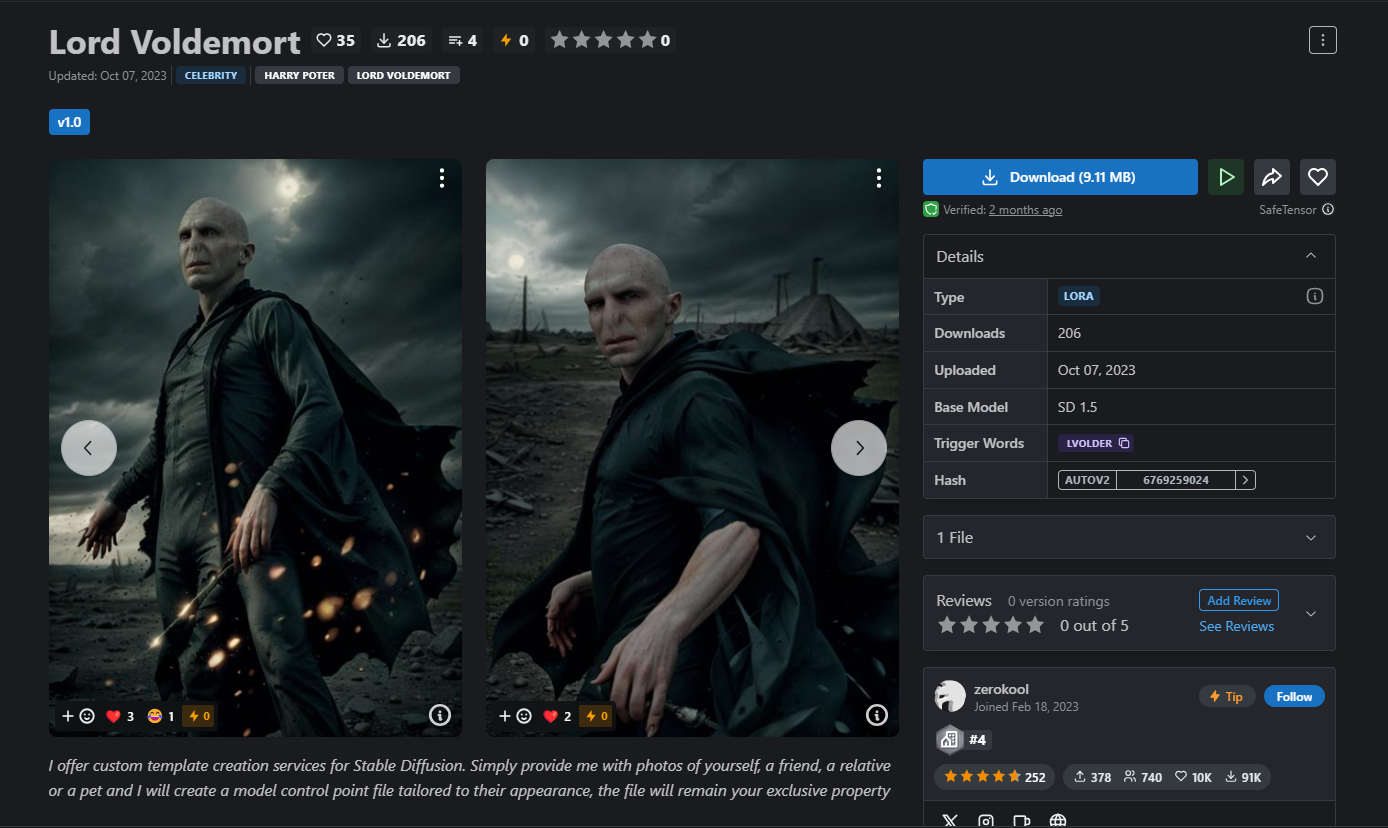The width and height of the screenshot is (1388, 828).
Task: Click zerokool's avatar image
Action: [950, 696]
